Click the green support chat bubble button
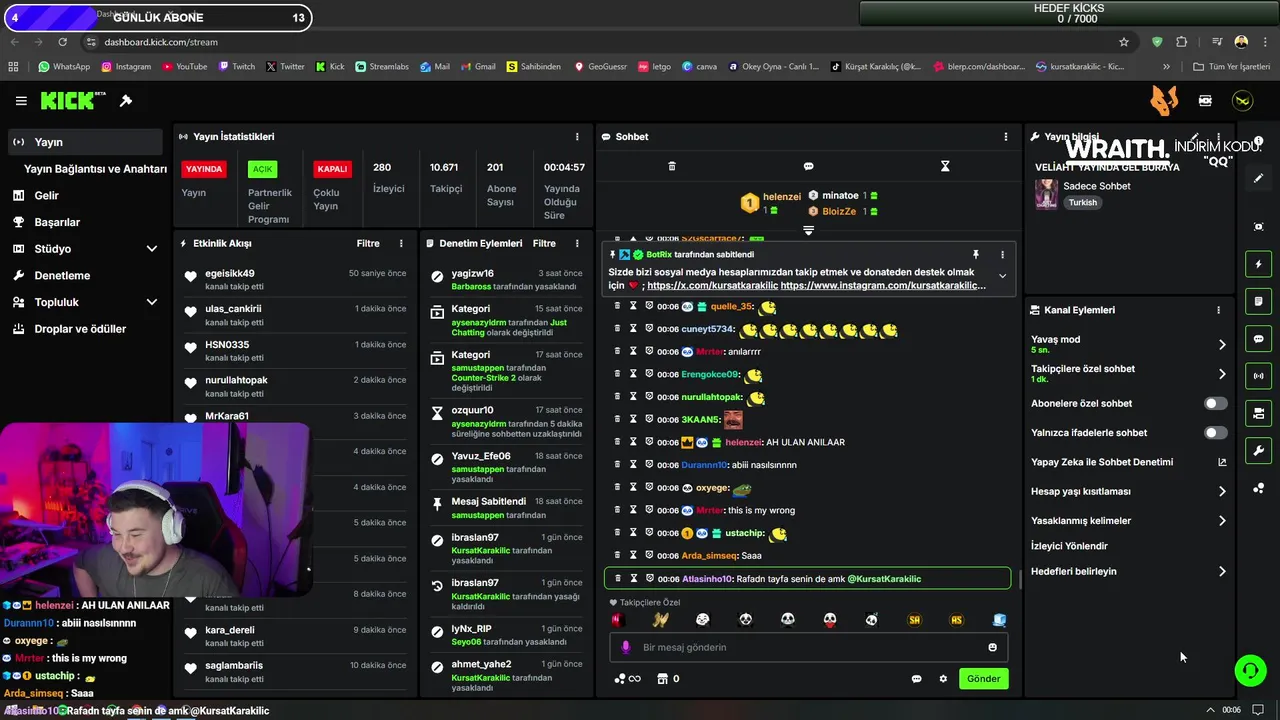Screen dimensions: 1280x720 click(x=1250, y=670)
